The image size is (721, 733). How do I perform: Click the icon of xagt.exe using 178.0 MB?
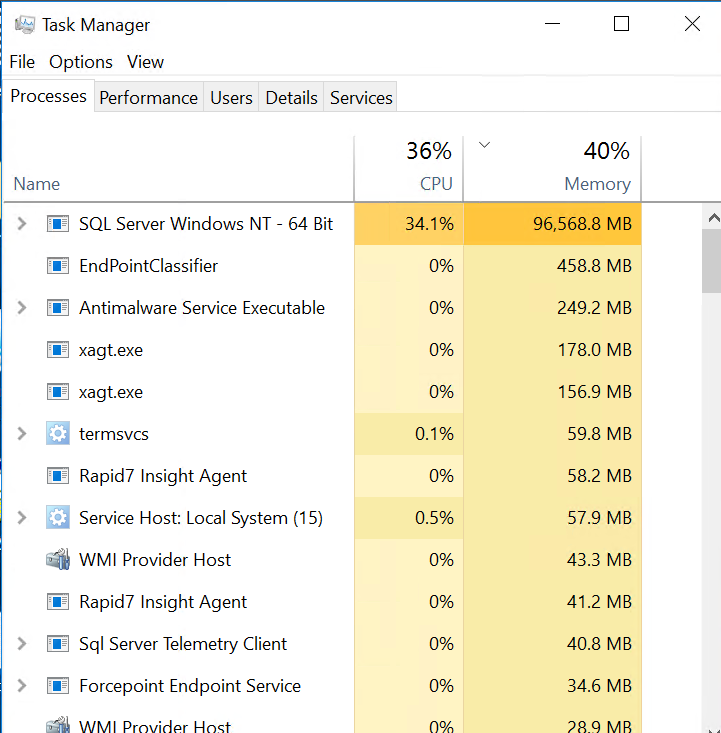pyautogui.click(x=58, y=350)
